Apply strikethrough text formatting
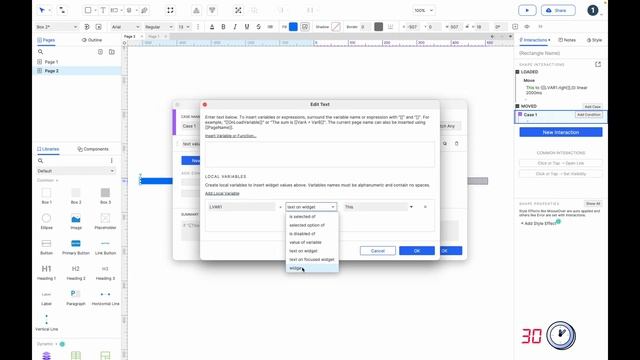 pos(258,27)
